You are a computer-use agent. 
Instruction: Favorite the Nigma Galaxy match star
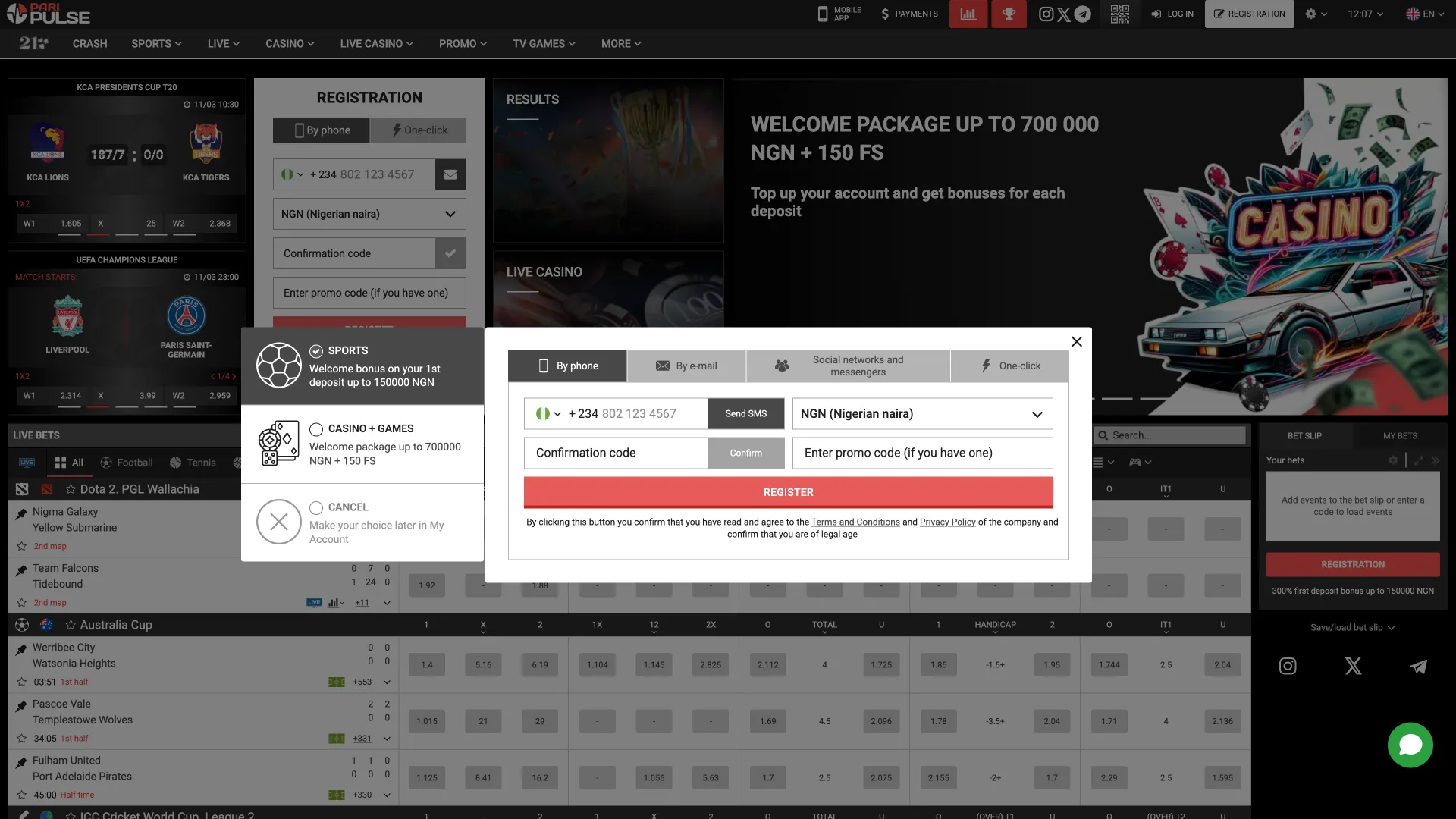tap(22, 546)
